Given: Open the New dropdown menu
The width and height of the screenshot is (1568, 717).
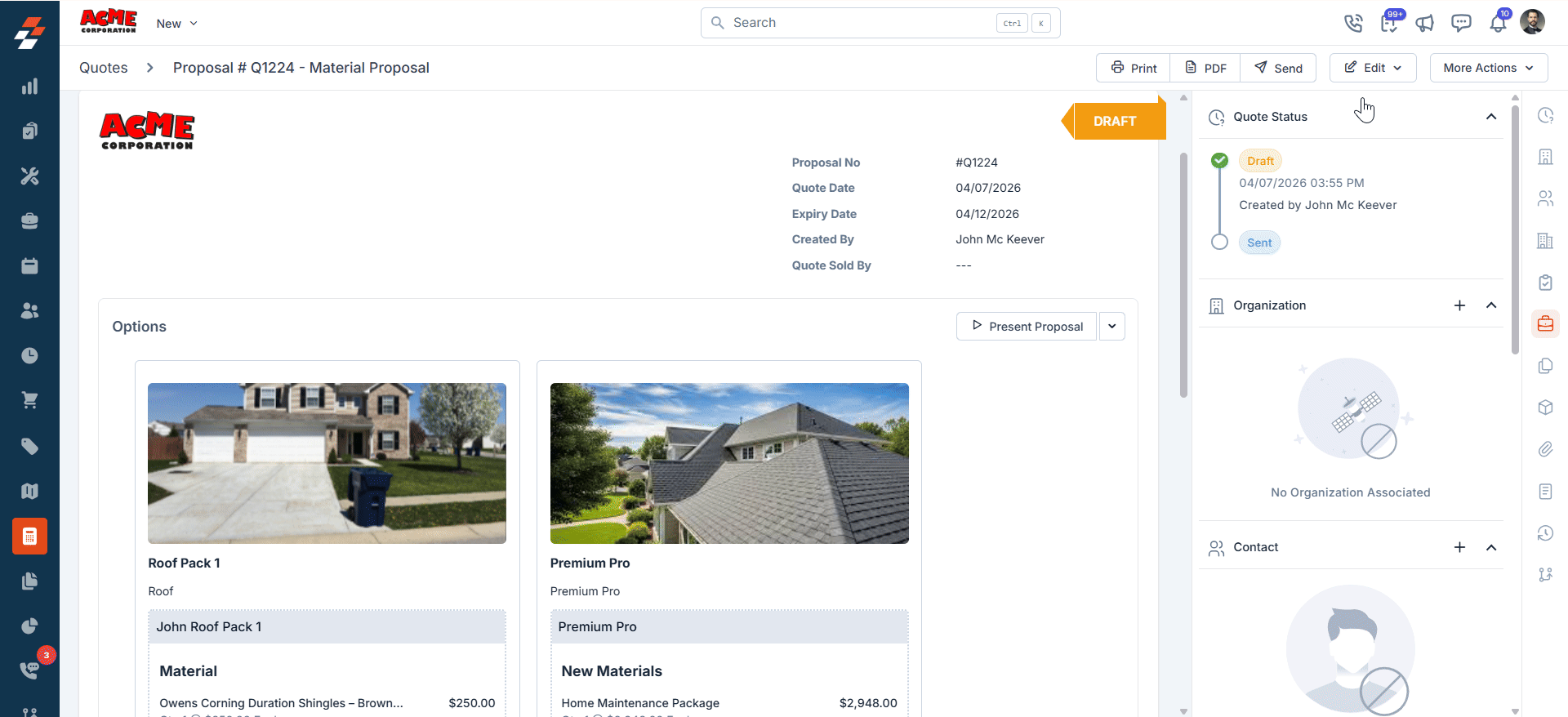Looking at the screenshot, I should (177, 24).
